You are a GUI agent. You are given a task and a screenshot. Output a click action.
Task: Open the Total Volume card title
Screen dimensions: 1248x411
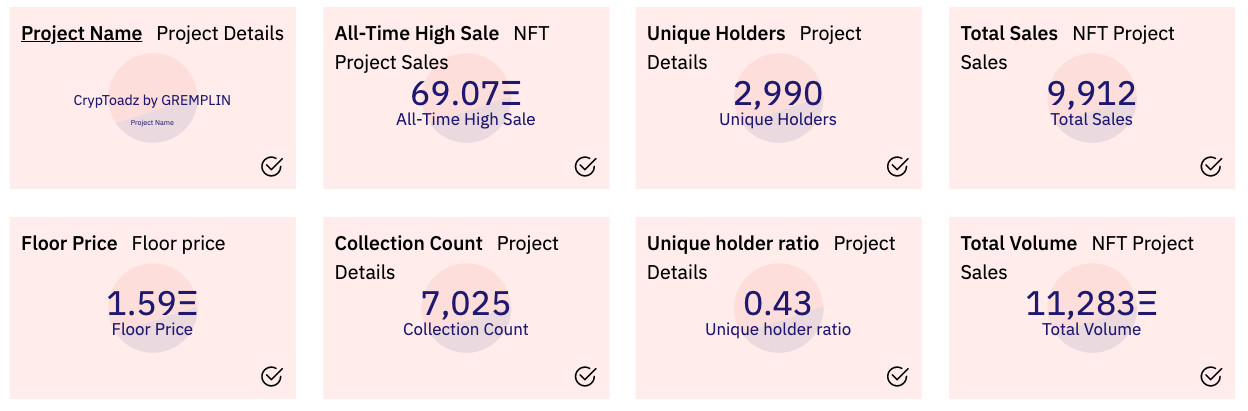pos(1019,243)
